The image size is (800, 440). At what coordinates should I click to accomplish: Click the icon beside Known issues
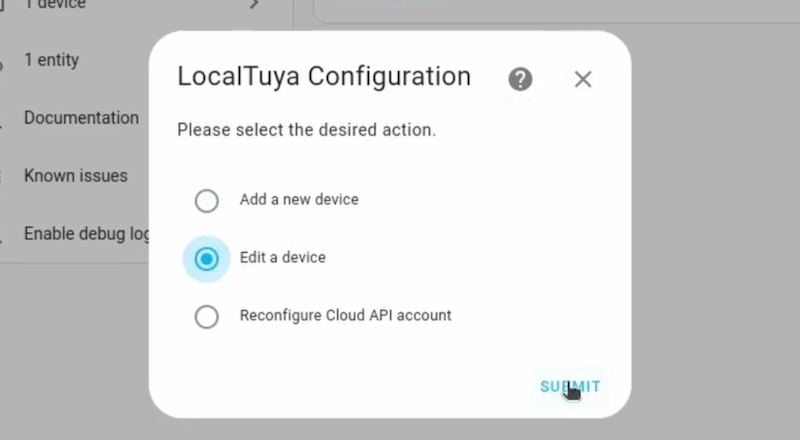3,176
